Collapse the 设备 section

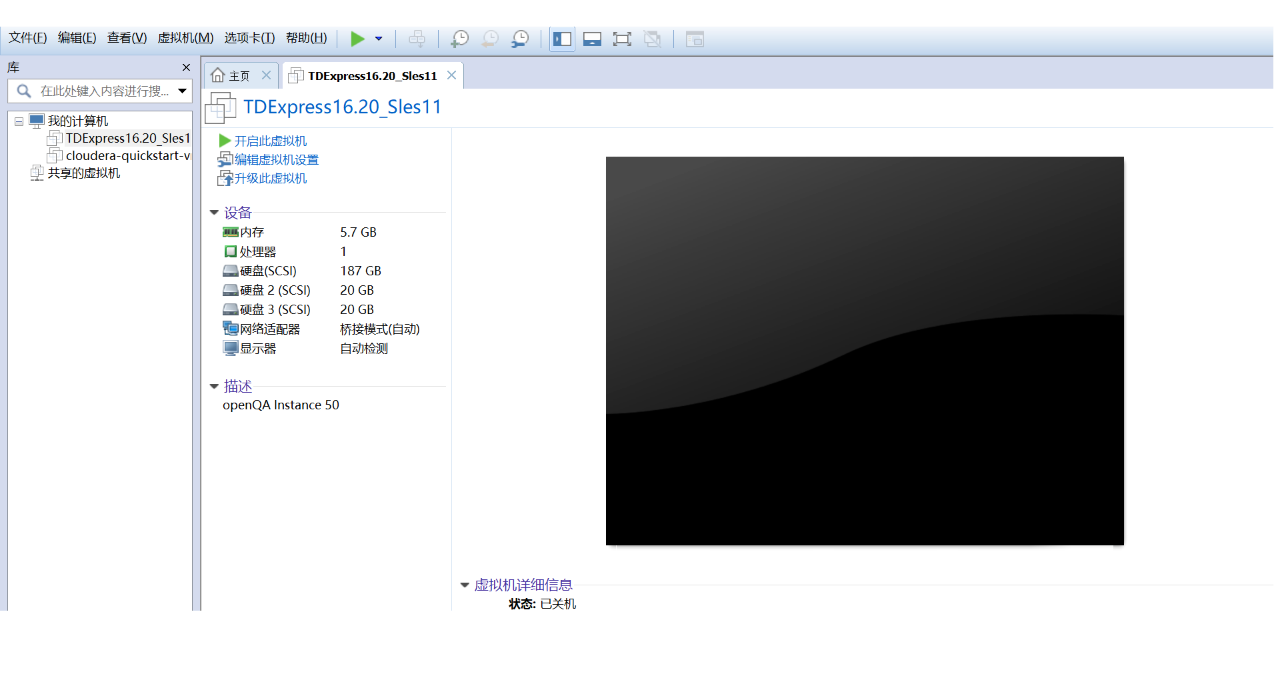click(x=214, y=213)
